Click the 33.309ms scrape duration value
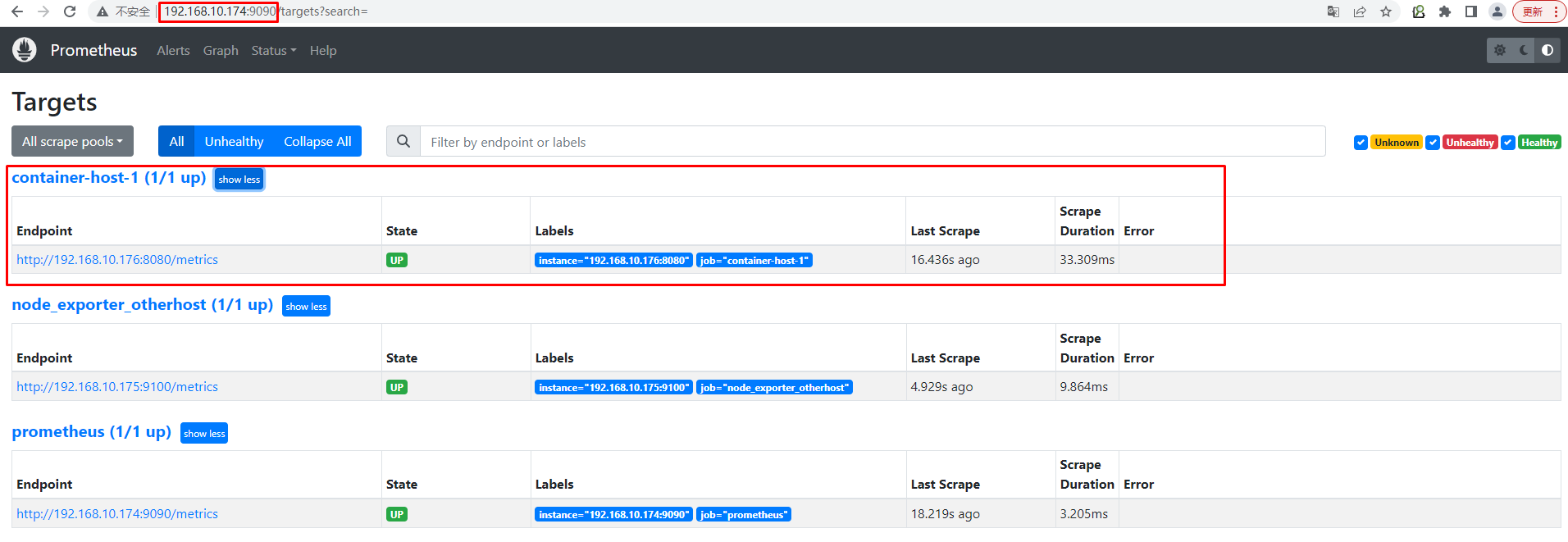The height and width of the screenshot is (542, 1568). pos(1087,259)
